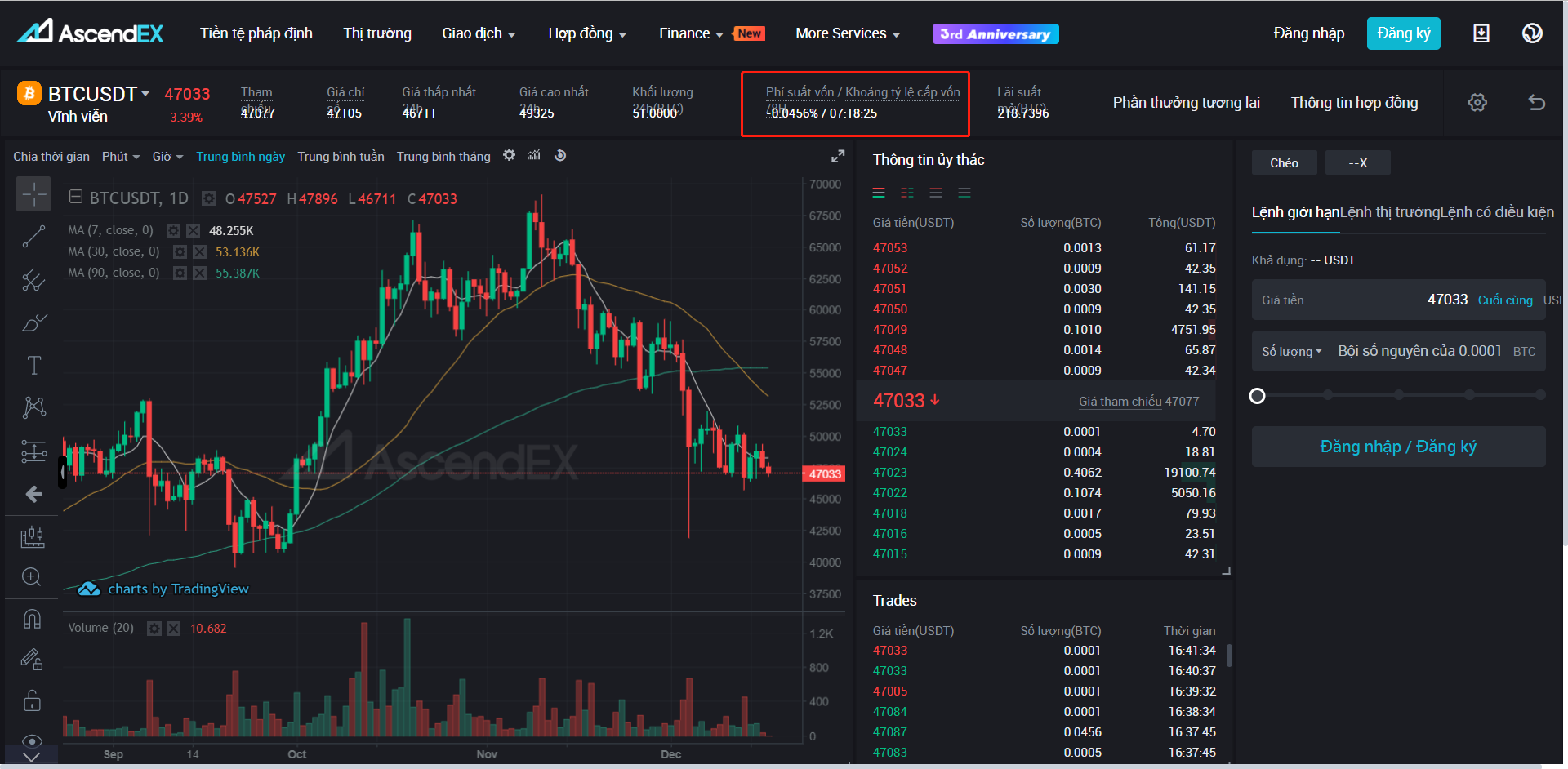Toggle stay in drawing mode pencil icon
The height and width of the screenshot is (769, 1568).
point(32,659)
